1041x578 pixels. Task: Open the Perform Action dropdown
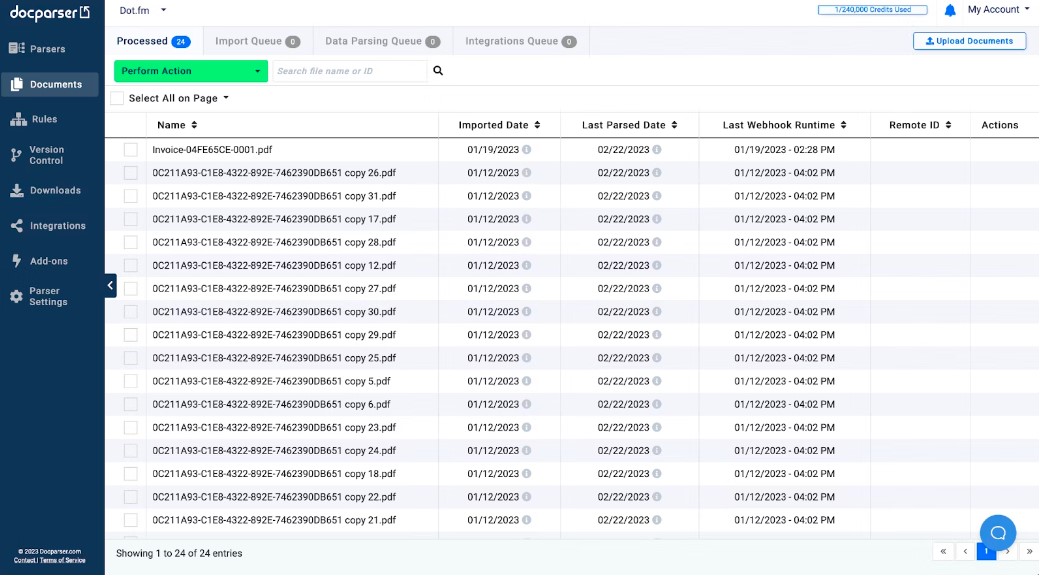coord(191,71)
